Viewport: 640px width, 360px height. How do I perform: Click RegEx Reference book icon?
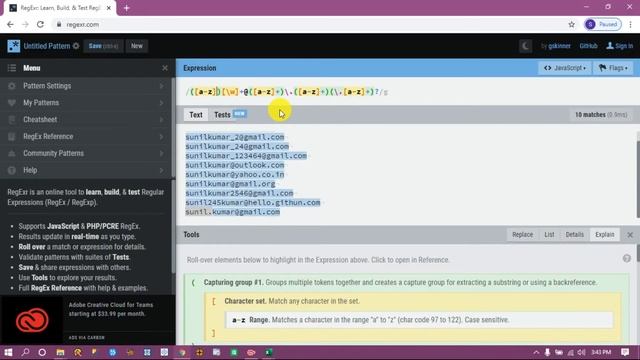coord(12,137)
